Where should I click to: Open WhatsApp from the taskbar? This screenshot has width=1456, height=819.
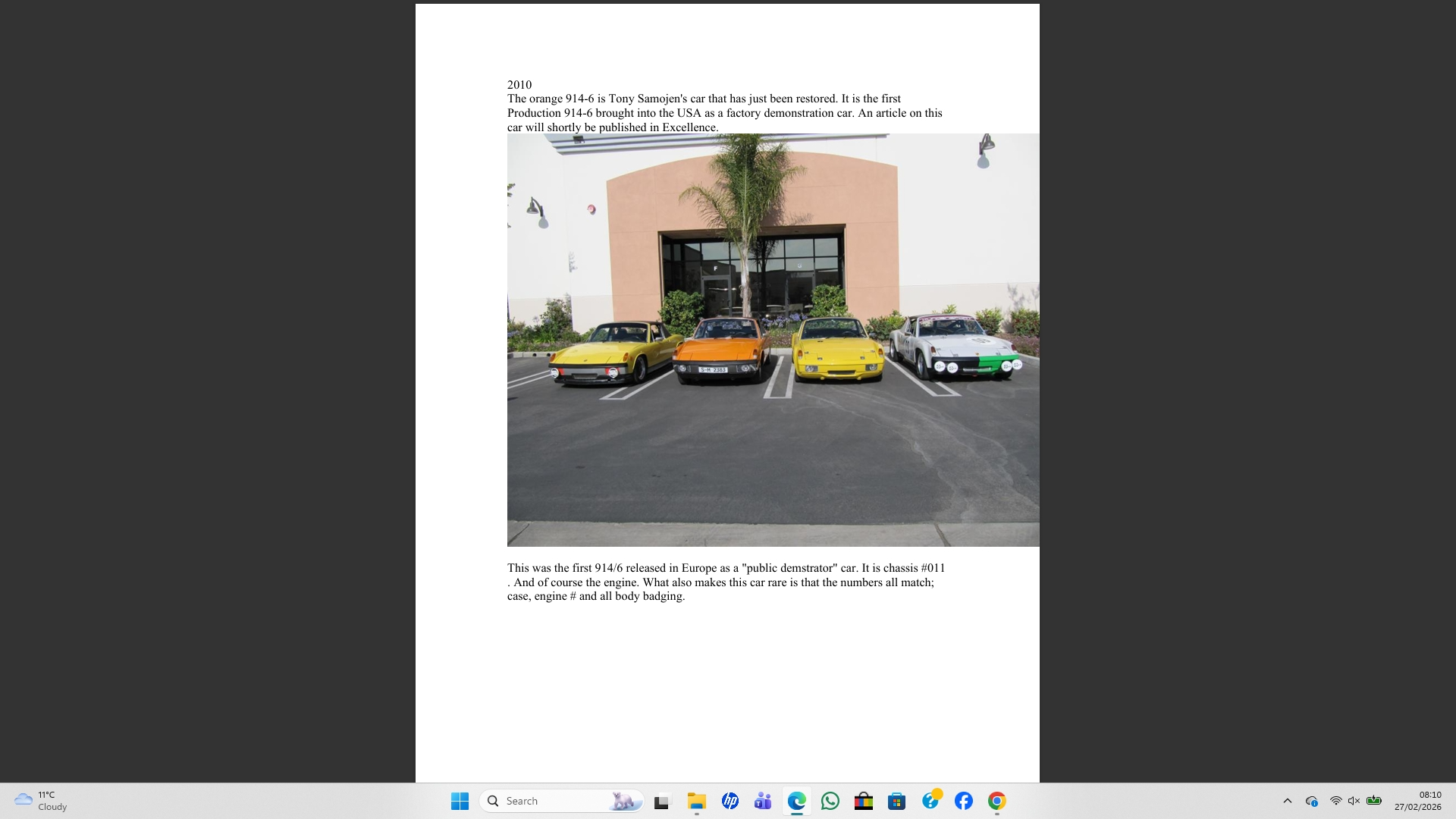830,801
